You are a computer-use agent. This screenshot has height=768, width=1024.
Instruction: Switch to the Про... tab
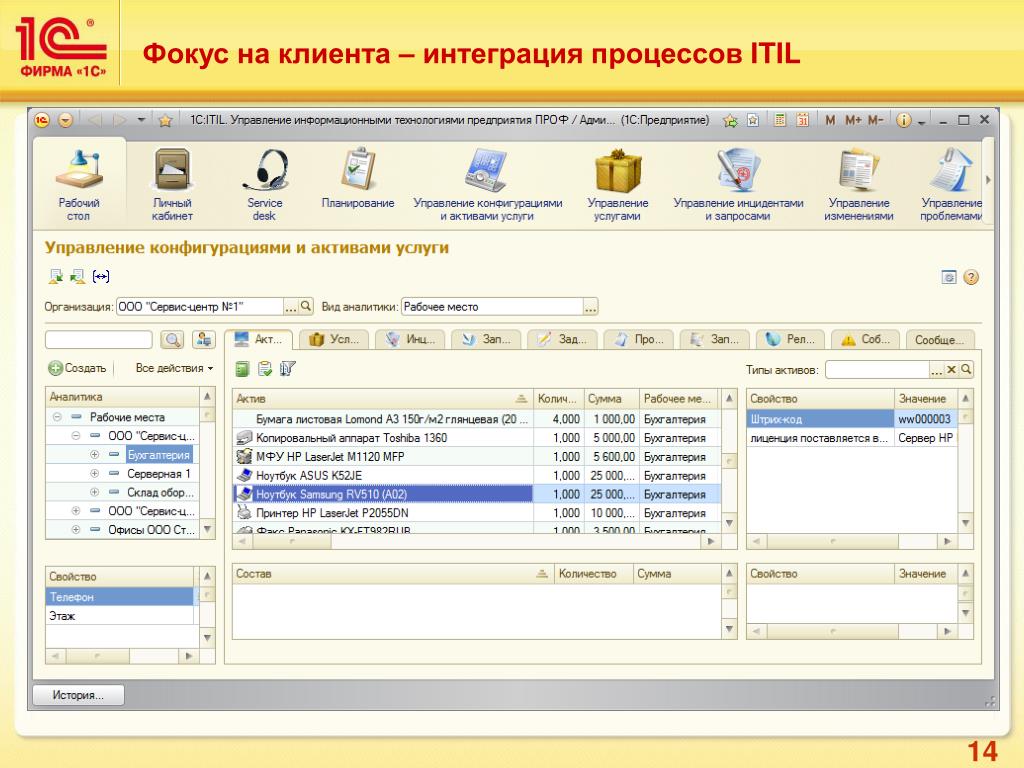coord(639,340)
